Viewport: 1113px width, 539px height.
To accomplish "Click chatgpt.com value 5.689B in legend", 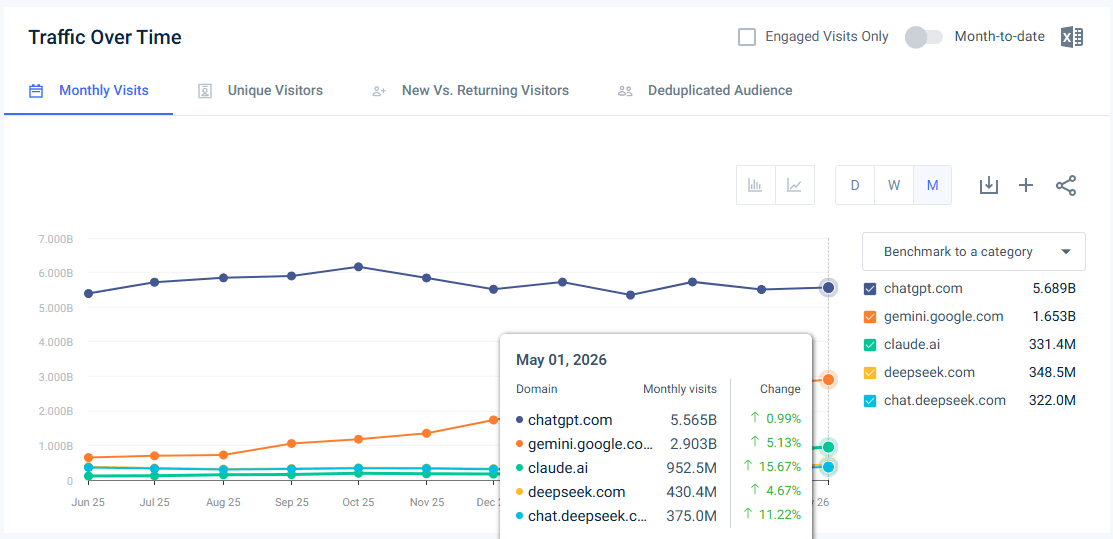I will (1054, 289).
